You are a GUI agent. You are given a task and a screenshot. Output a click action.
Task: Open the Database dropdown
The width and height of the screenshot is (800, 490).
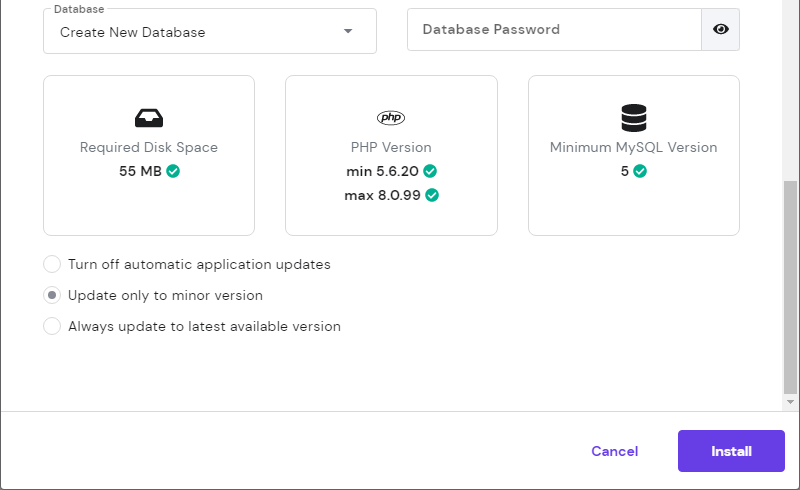(200, 32)
